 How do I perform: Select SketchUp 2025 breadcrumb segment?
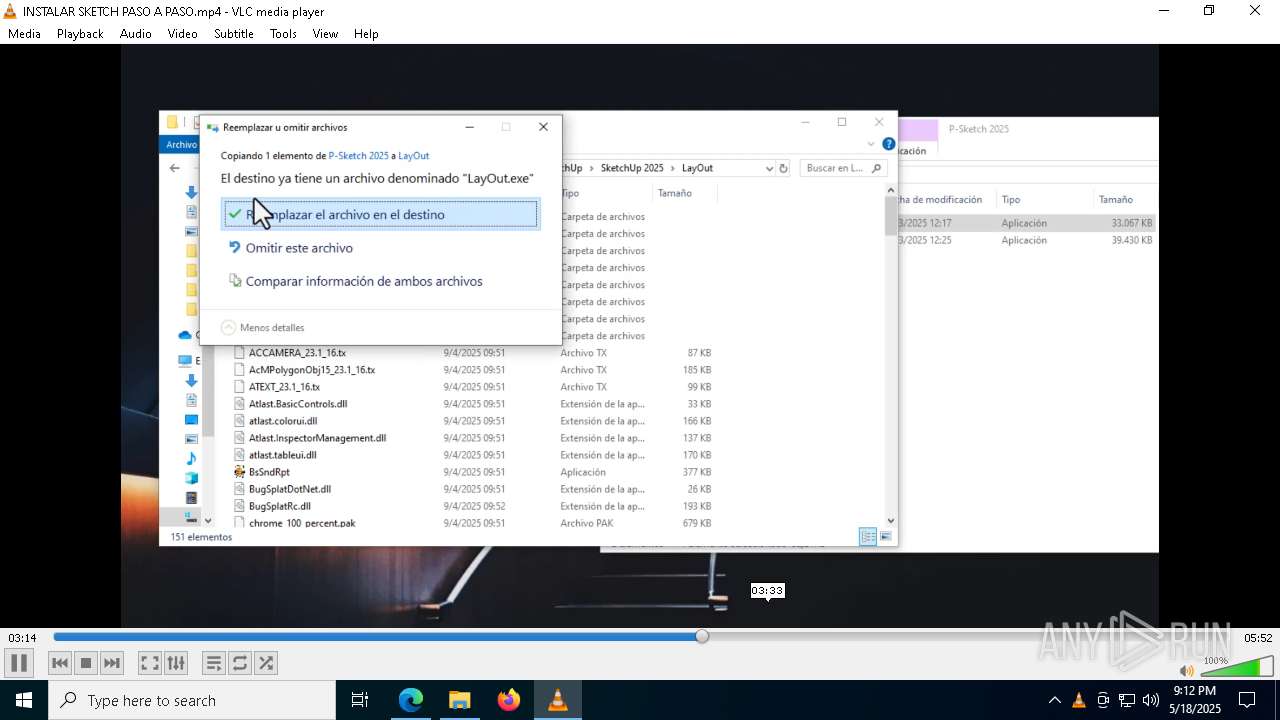pos(632,168)
